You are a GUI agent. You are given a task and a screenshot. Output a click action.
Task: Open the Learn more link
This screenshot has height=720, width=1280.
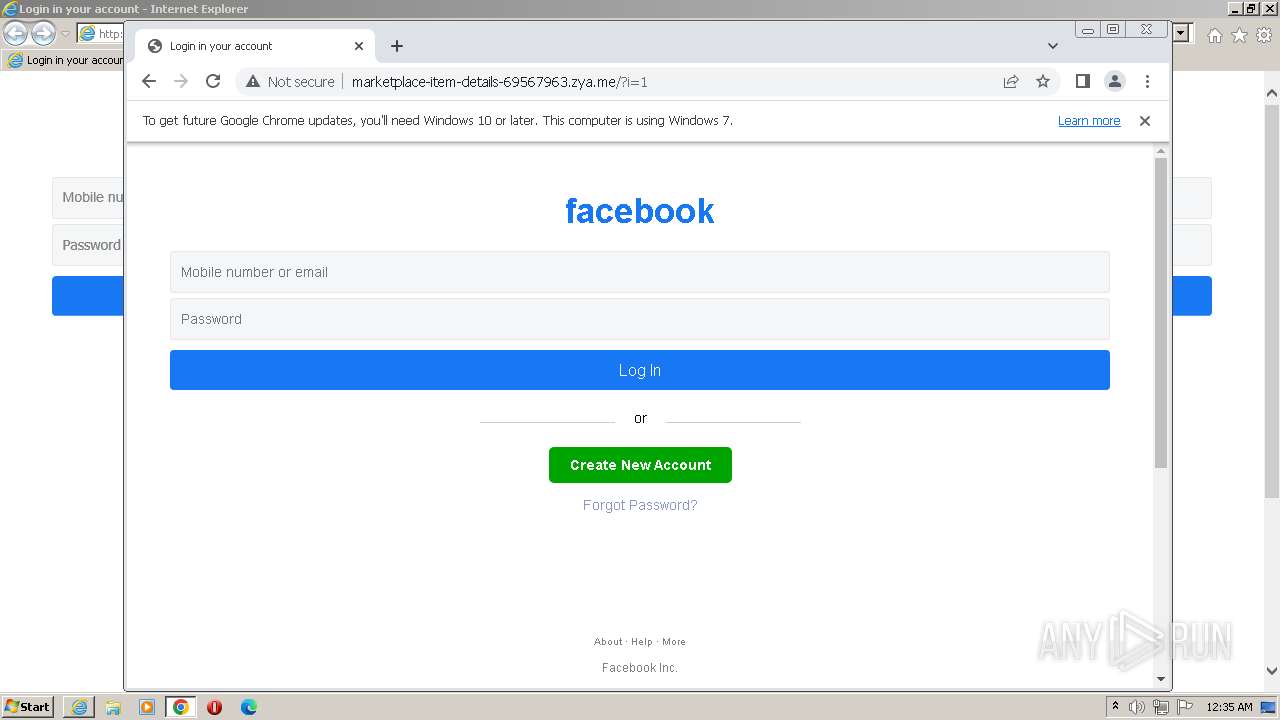pos(1089,121)
